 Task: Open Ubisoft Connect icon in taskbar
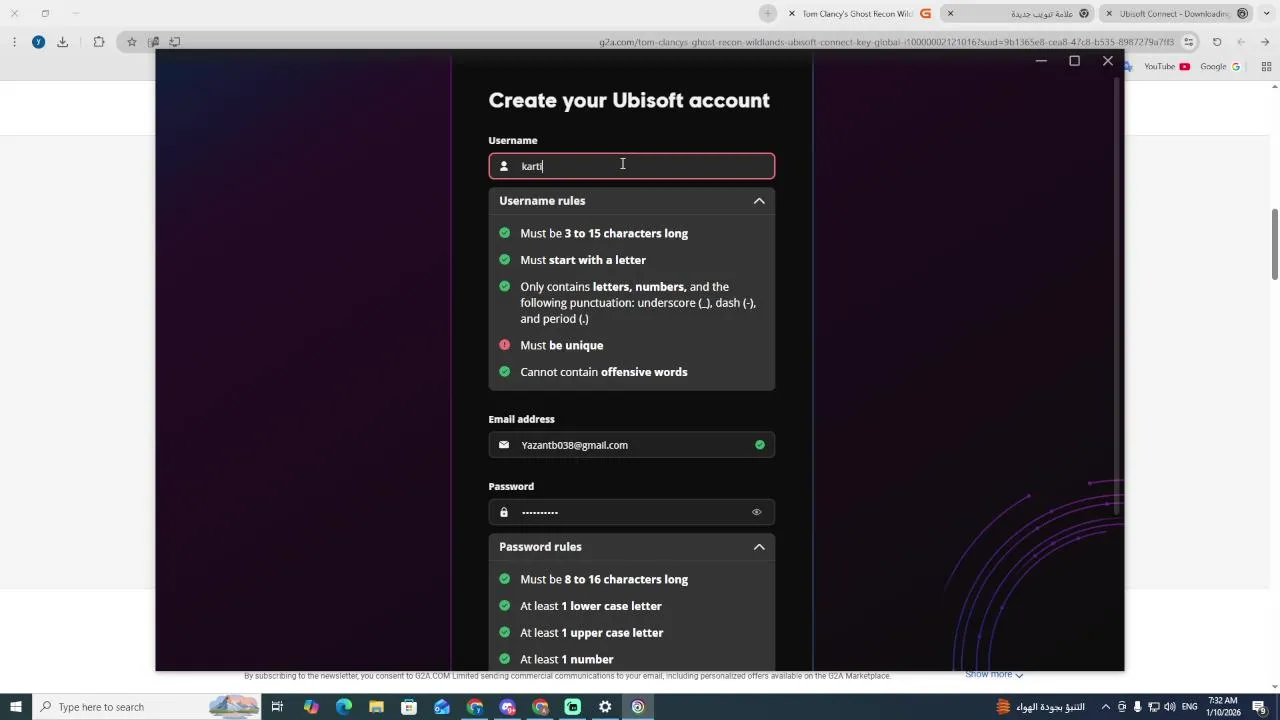pos(638,707)
